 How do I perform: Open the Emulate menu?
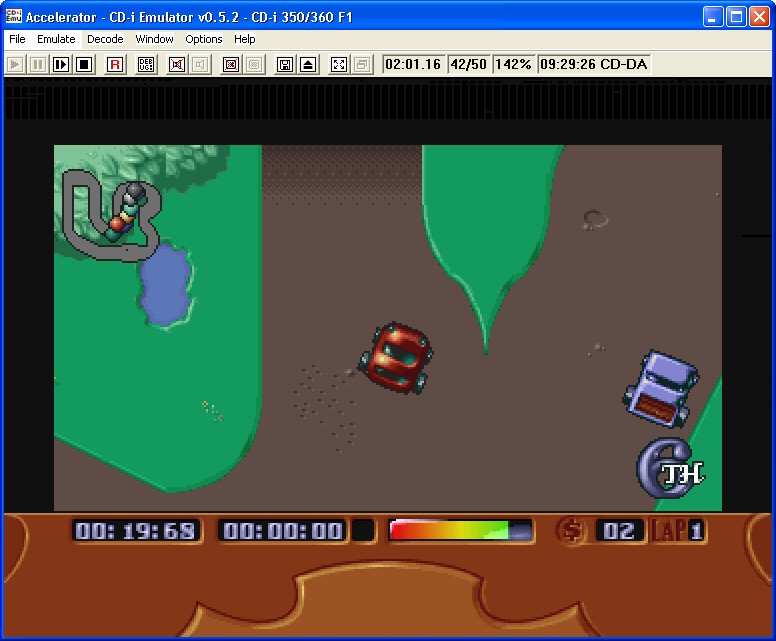click(56, 39)
